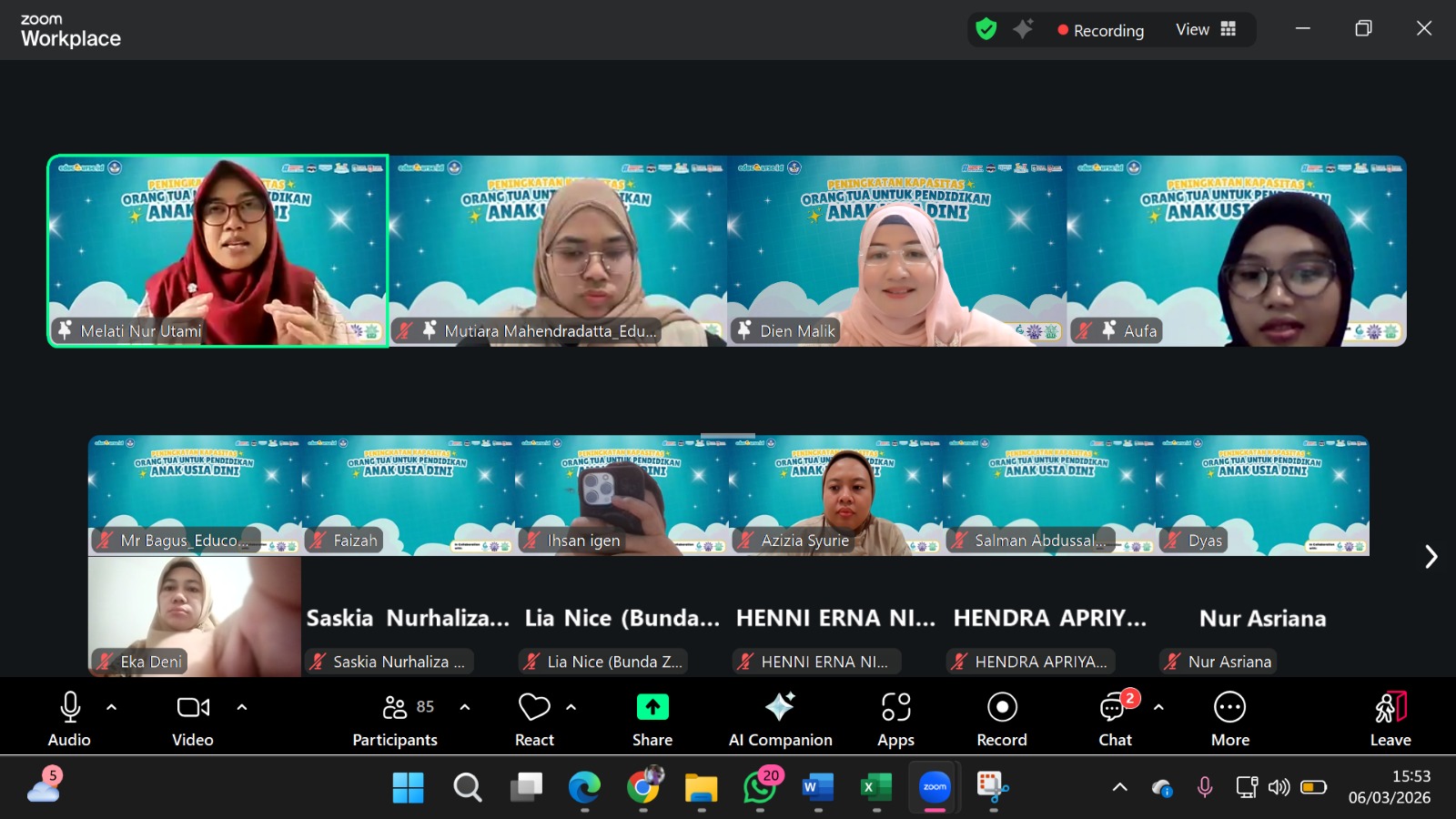
Task: Open the volume control in system tray
Action: pos(1279,788)
